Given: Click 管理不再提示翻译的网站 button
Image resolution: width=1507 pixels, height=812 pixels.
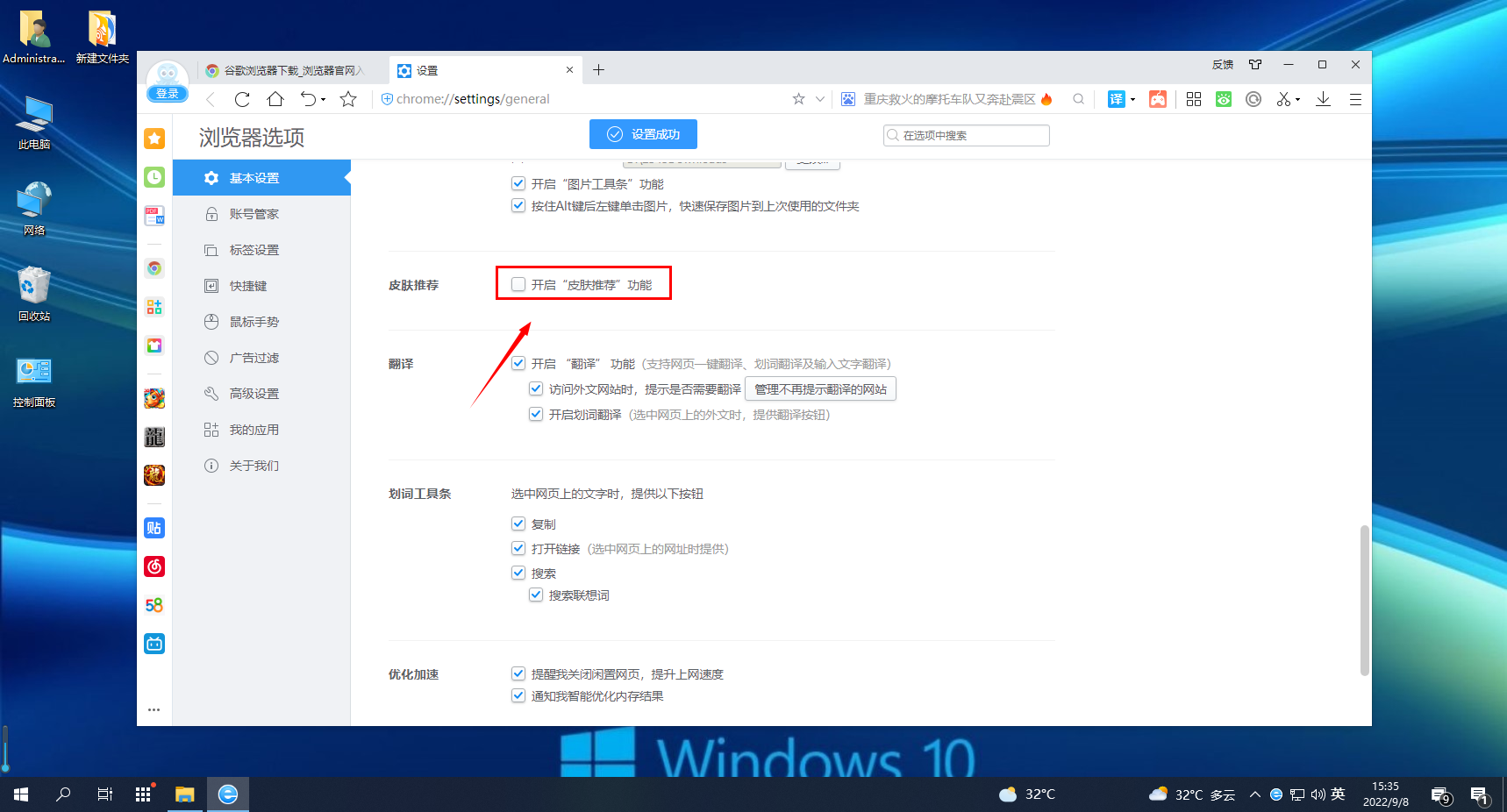Looking at the screenshot, I should [820, 389].
